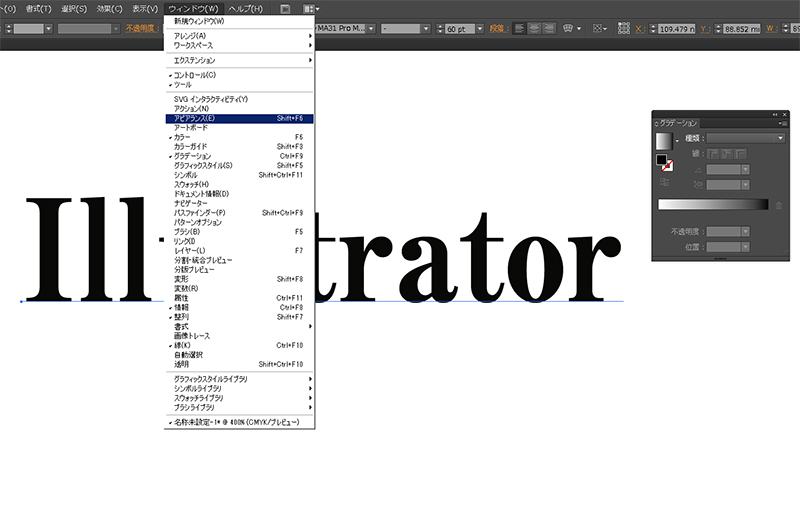Viewport: 800px width, 520px height.
Task: Click the align right paragraph icon
Action: pos(548,29)
